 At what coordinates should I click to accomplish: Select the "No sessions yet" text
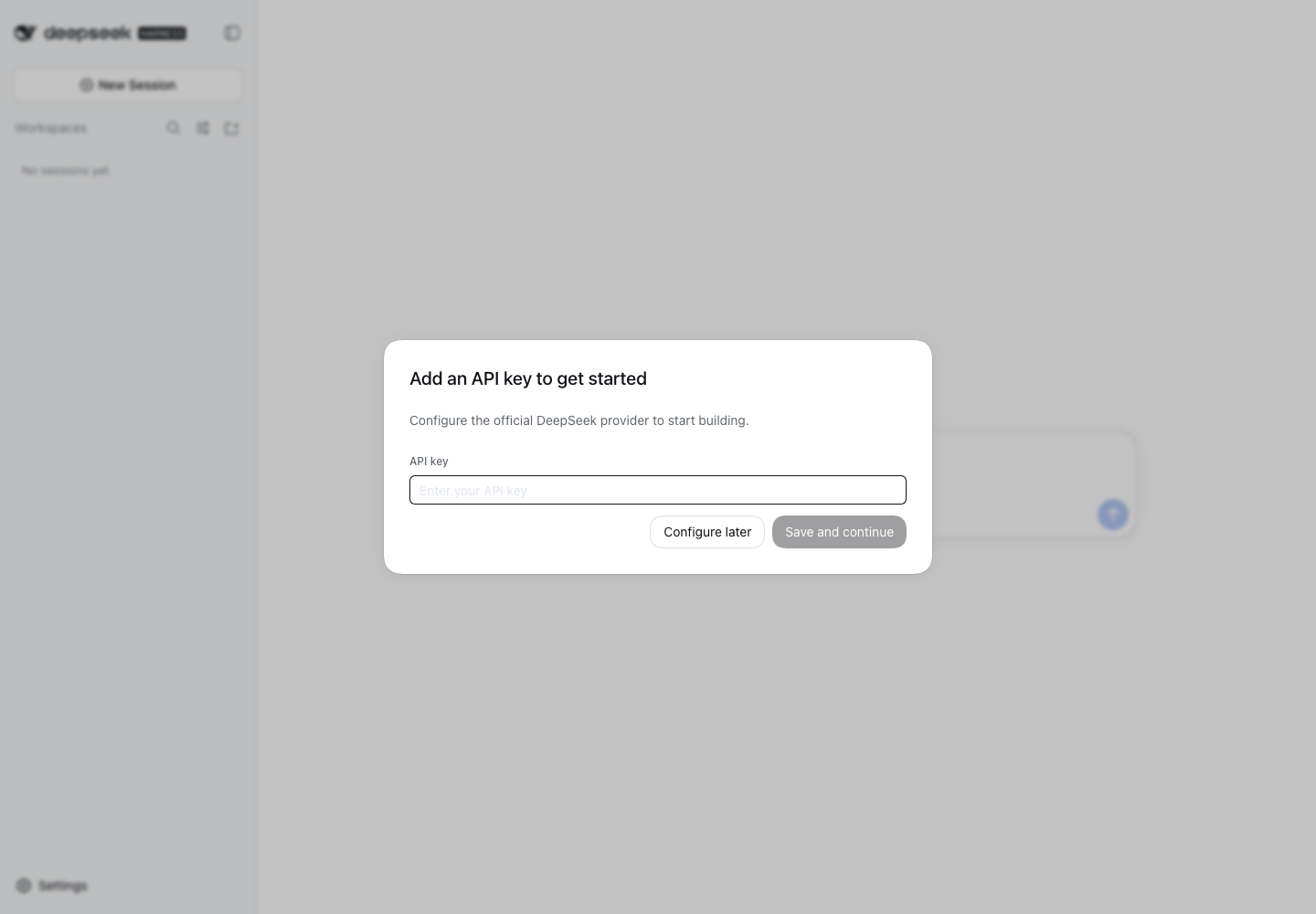tap(66, 171)
